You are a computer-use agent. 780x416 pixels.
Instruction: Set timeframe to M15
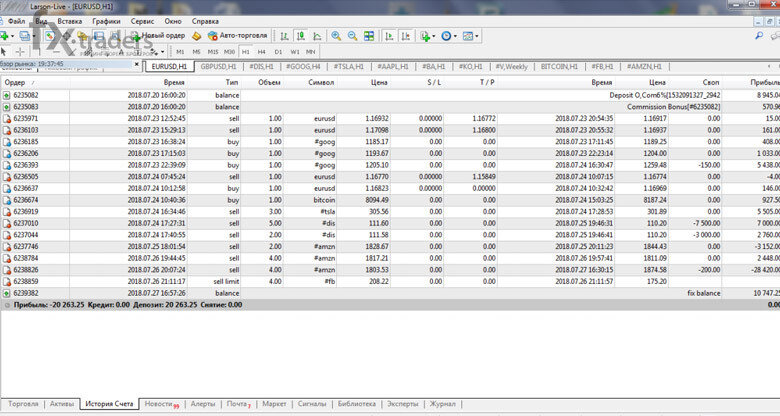213,52
